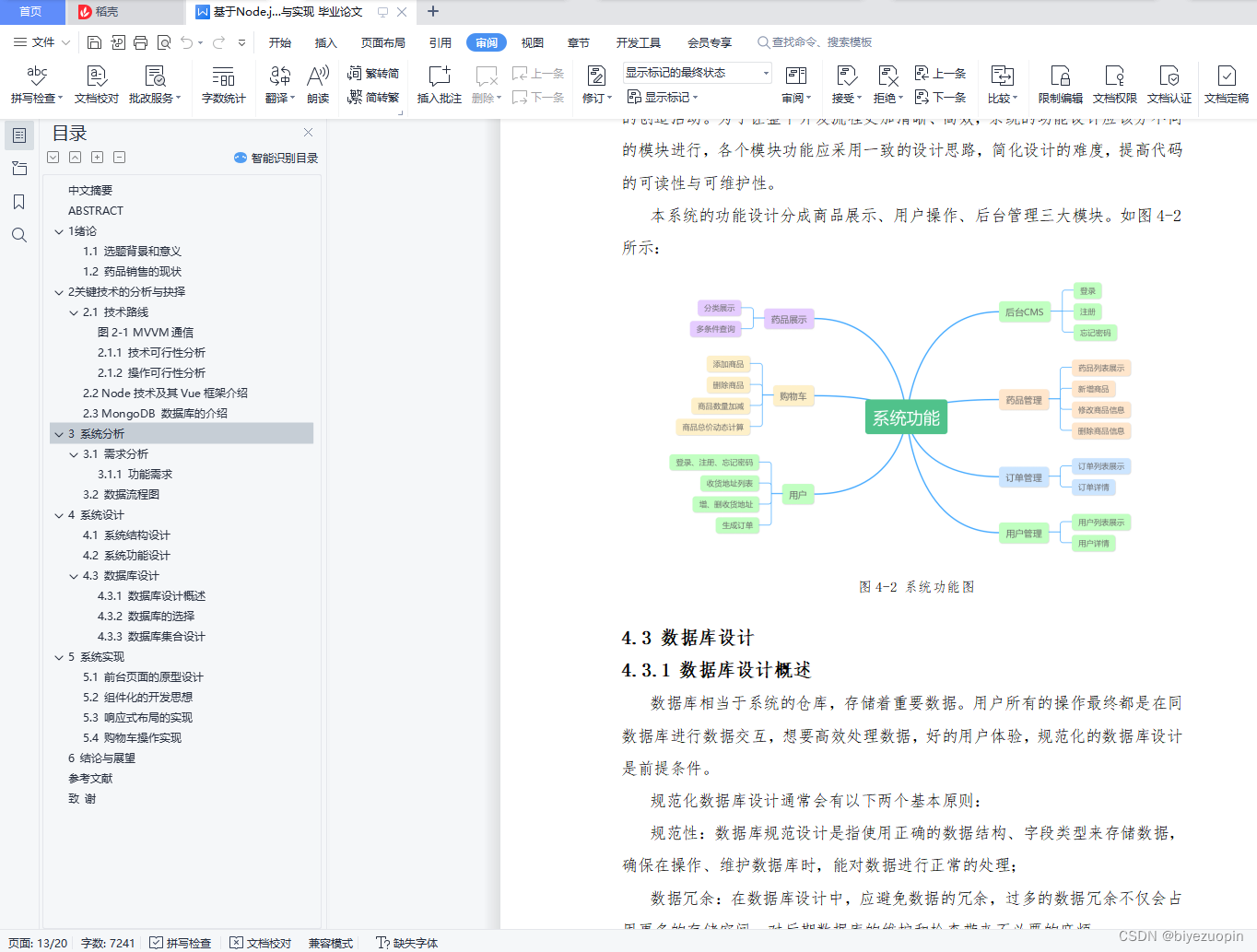Convert text to Simplified Chinese
The width and height of the screenshot is (1257, 952).
tap(373, 97)
